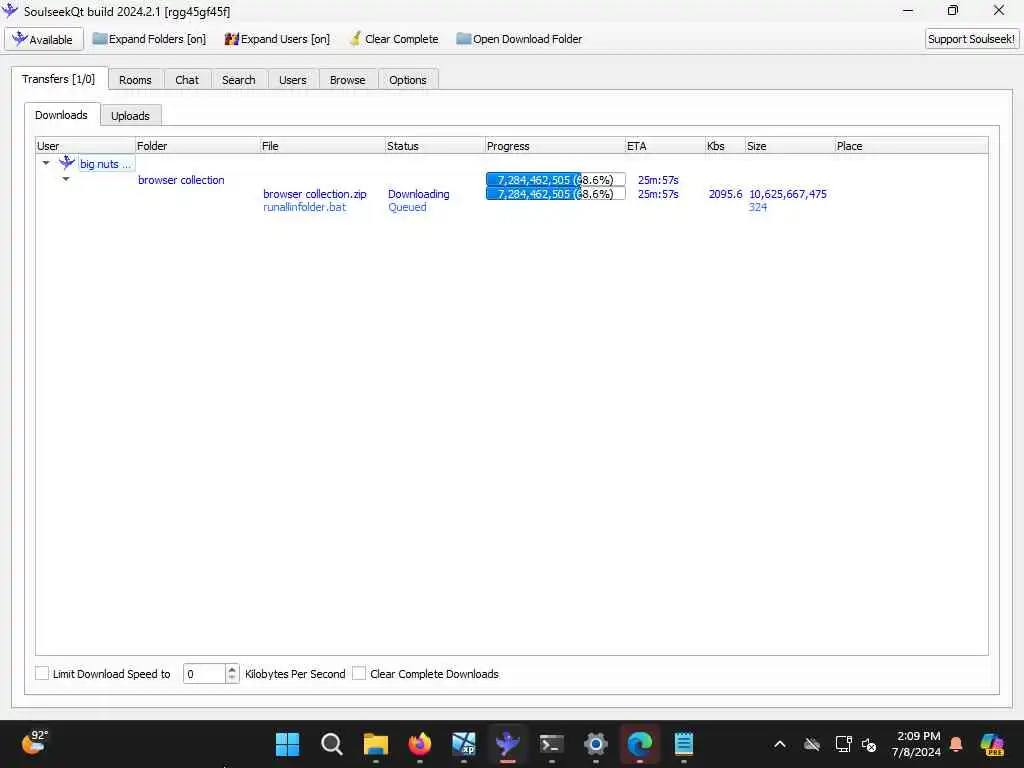
Task: Open the Options tab
Action: 408,80
